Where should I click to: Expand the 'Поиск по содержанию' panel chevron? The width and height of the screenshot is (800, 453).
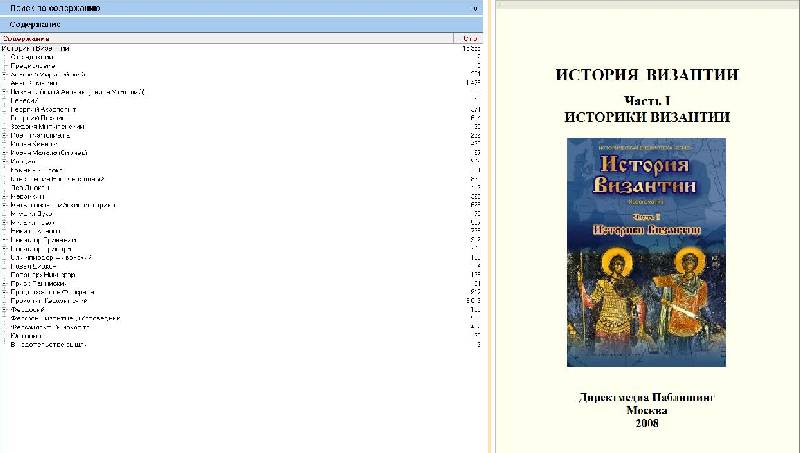475,9
